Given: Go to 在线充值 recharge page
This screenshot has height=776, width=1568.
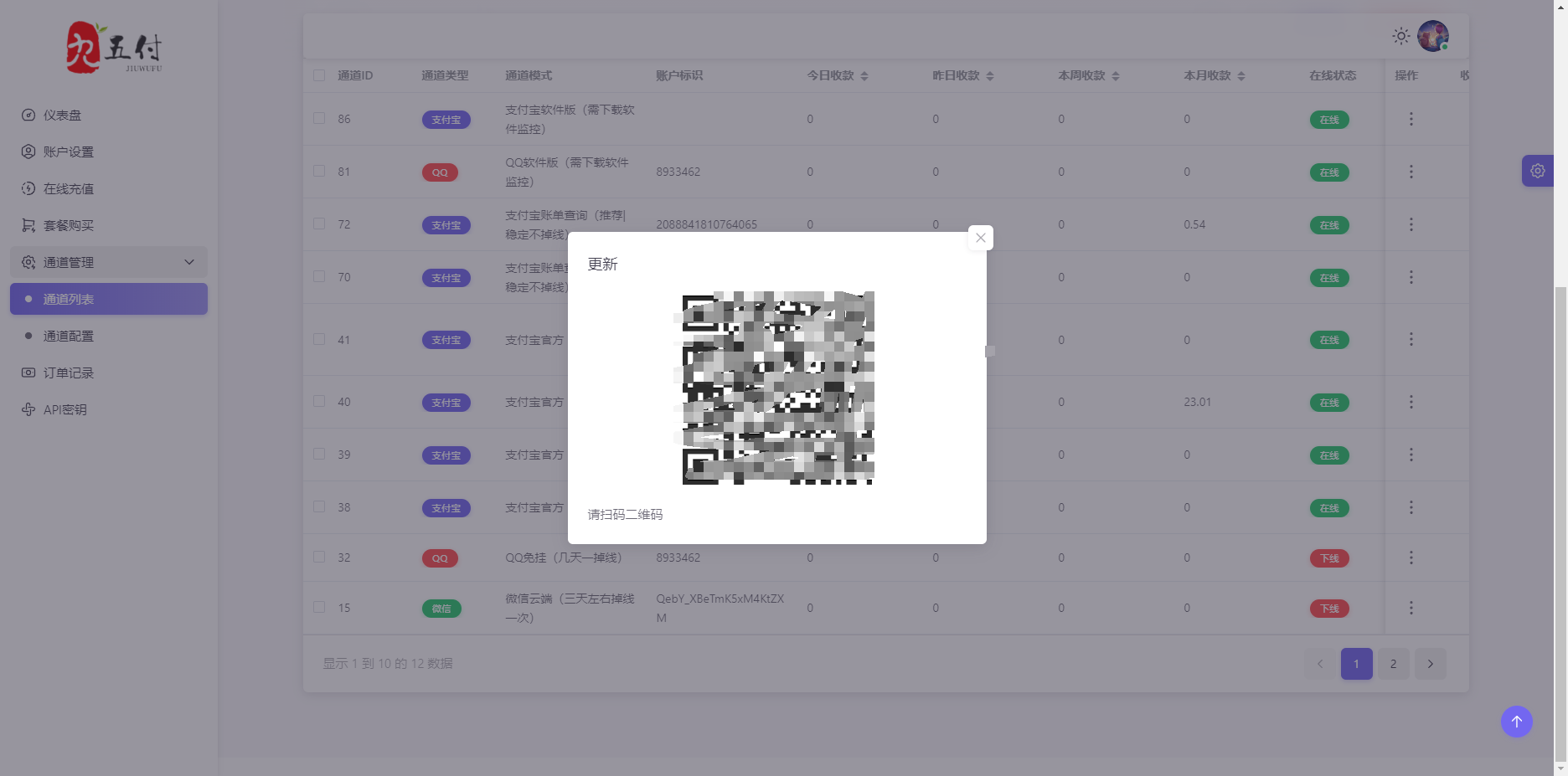Looking at the screenshot, I should click(109, 188).
